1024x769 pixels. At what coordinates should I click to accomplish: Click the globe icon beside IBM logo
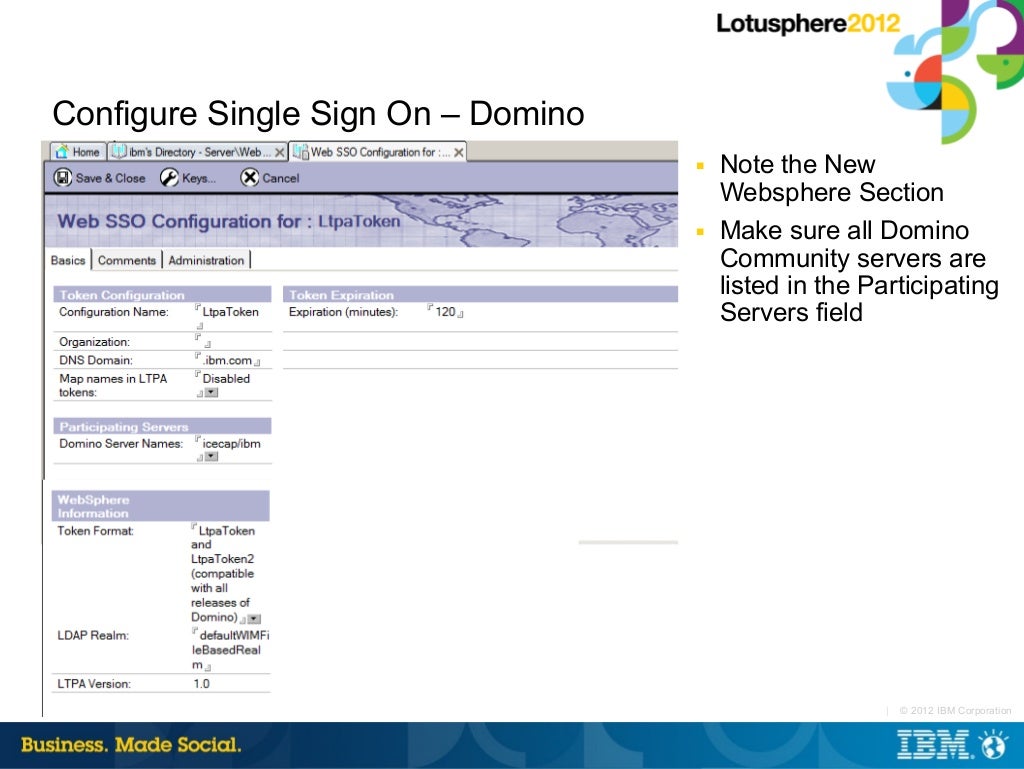coord(994,744)
